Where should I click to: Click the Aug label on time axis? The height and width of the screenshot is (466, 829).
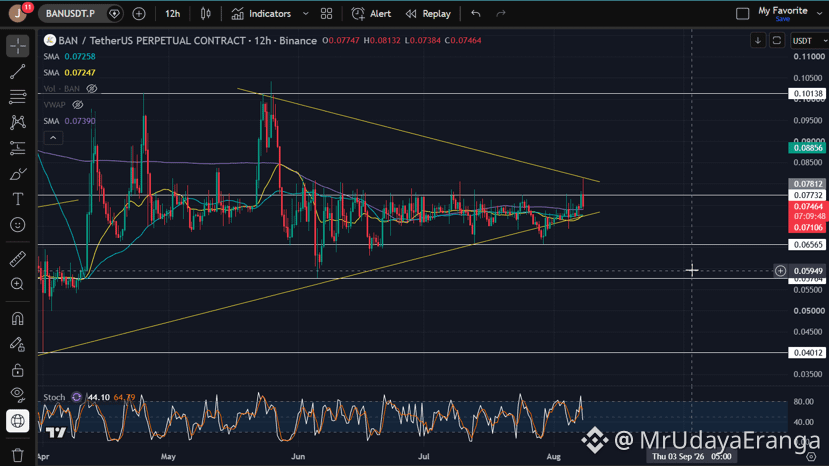tap(553, 456)
